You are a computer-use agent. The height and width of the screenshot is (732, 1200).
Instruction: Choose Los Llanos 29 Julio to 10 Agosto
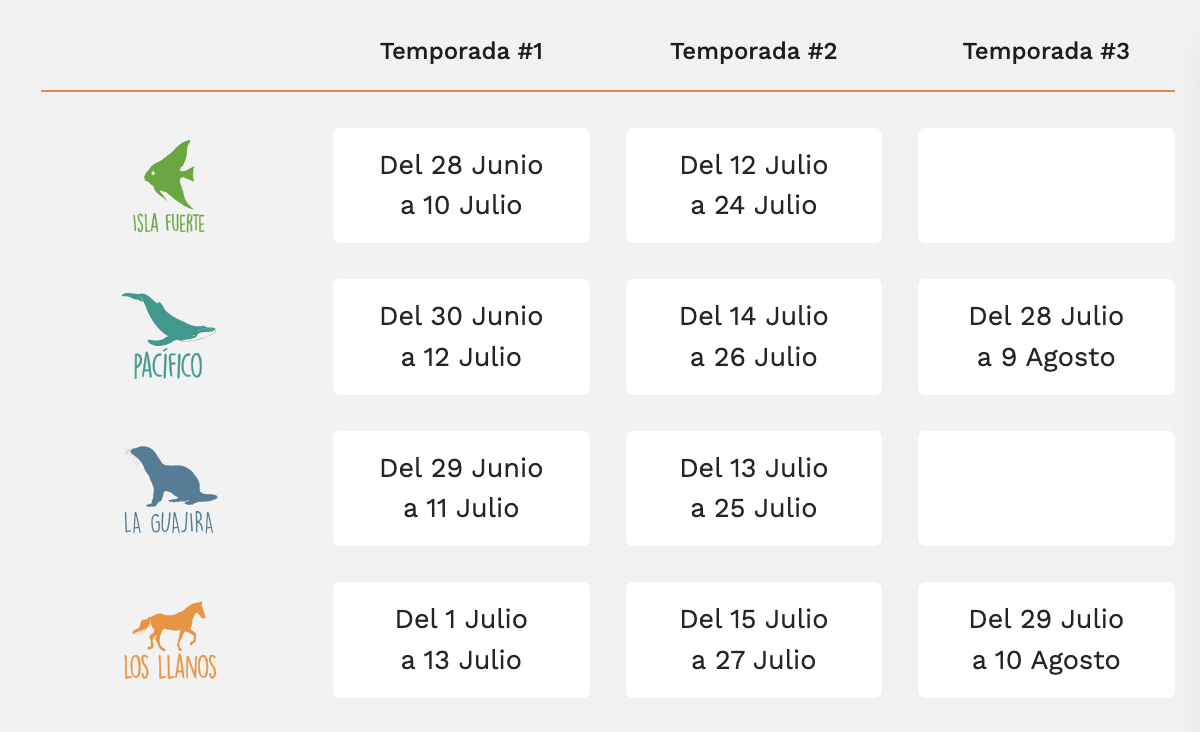1046,640
